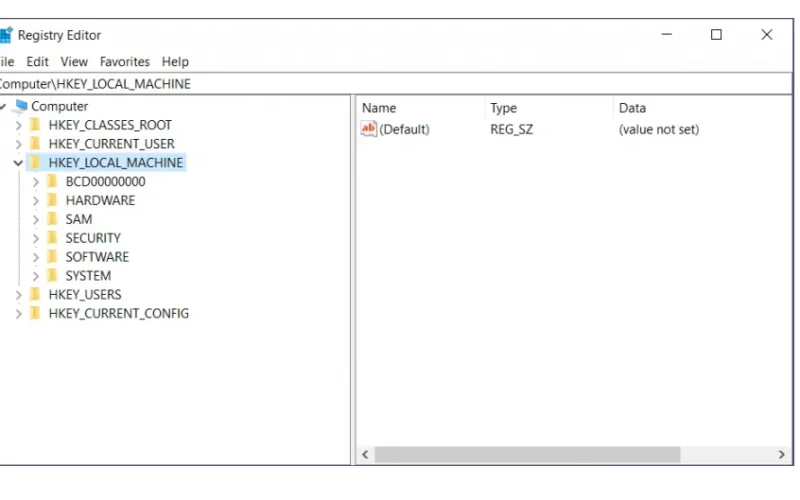Screen dimensions: 800x500
Task: Click the horizontal scrollbar thumb
Action: [527, 455]
